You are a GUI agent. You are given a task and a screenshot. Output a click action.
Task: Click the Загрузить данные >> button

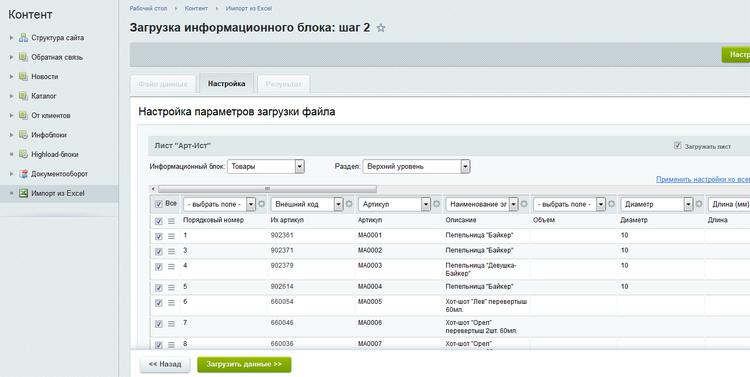(x=244, y=365)
